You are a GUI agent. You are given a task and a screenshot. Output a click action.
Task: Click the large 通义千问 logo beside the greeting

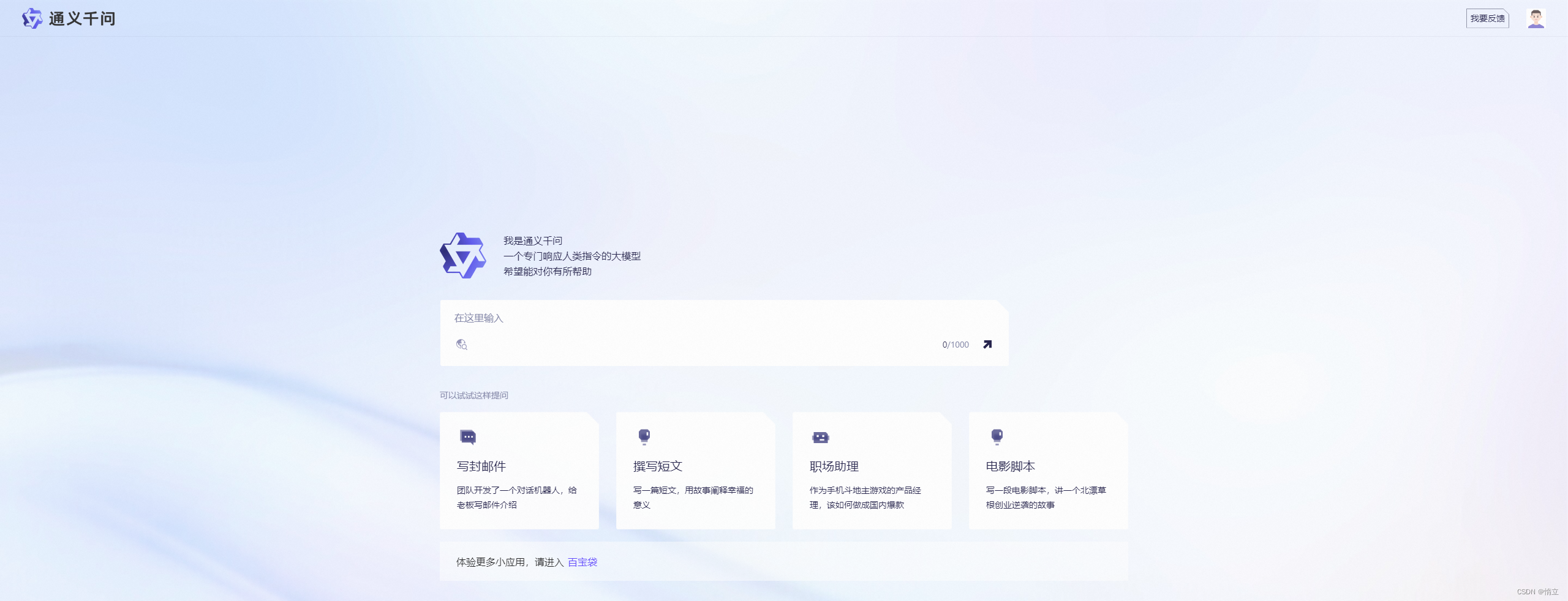pyautogui.click(x=463, y=255)
